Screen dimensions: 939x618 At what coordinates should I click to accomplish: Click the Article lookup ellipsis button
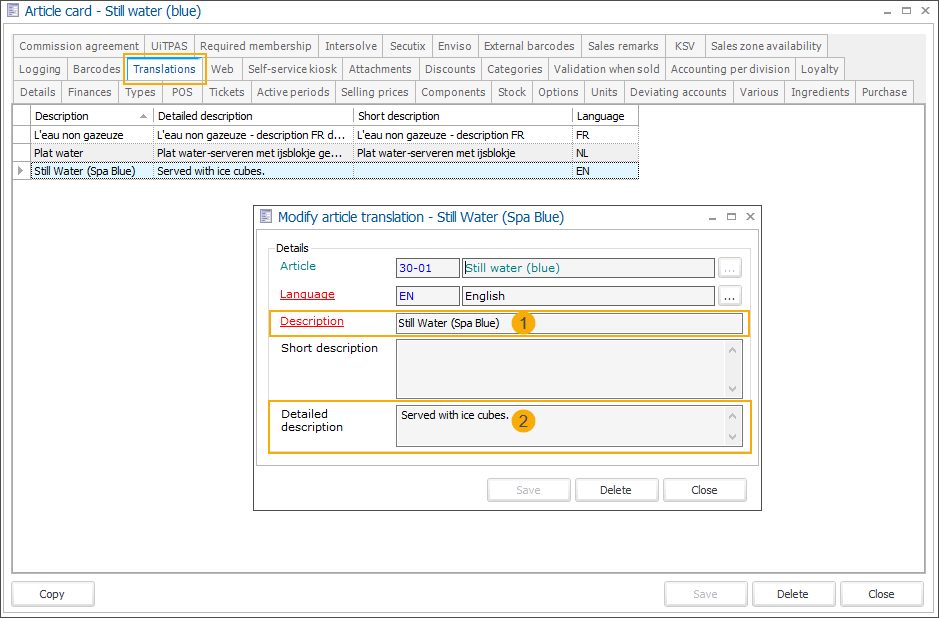[730, 268]
